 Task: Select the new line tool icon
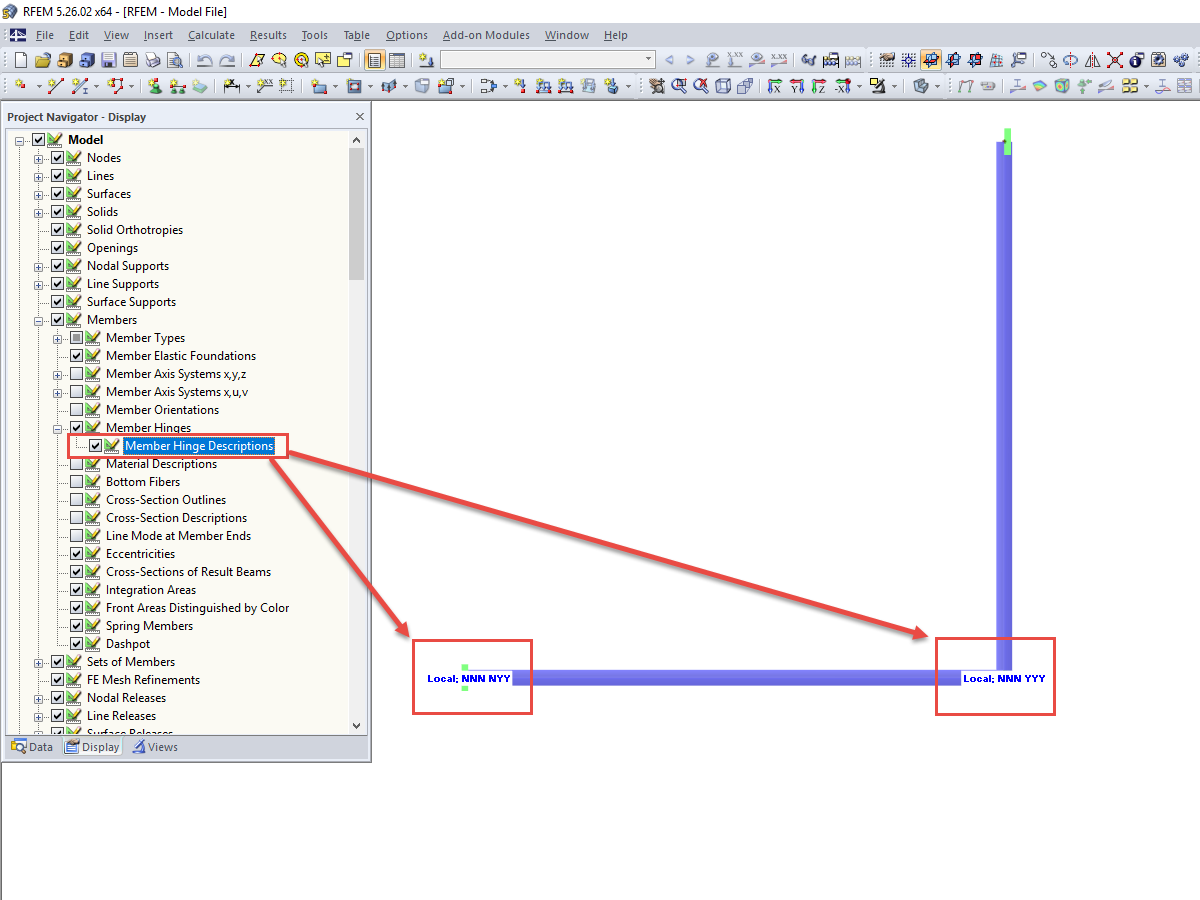pyautogui.click(x=57, y=86)
